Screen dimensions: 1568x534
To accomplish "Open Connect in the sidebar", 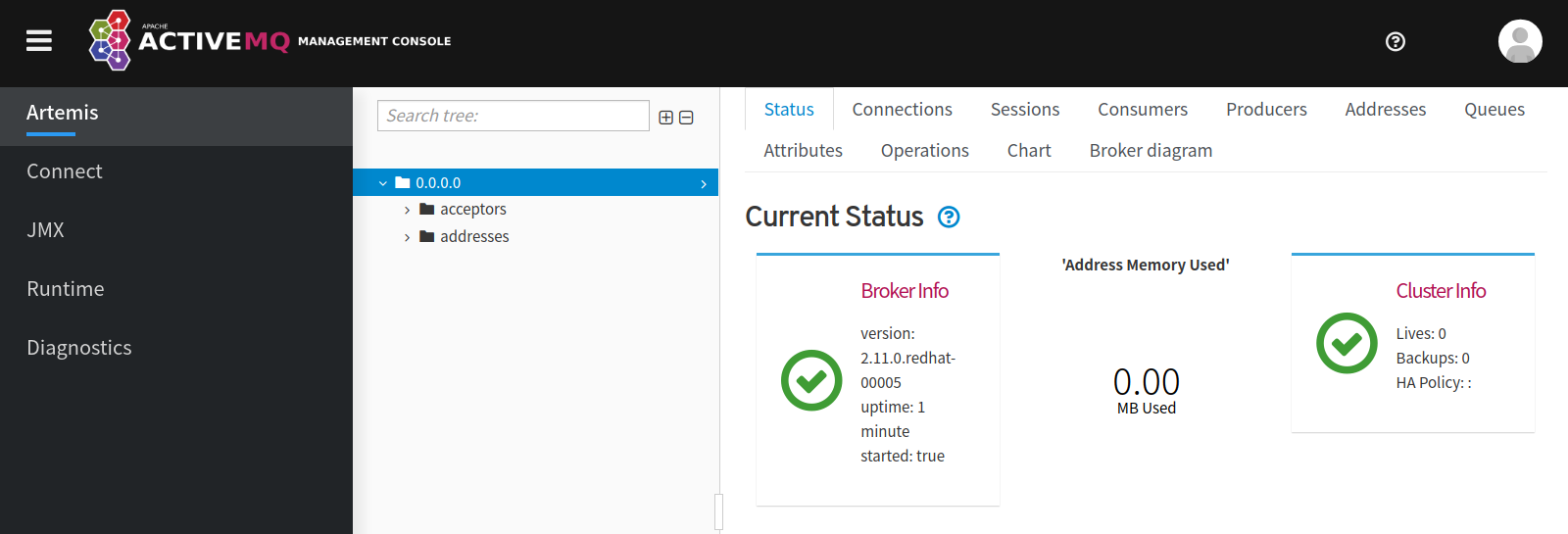I will point(176,171).
